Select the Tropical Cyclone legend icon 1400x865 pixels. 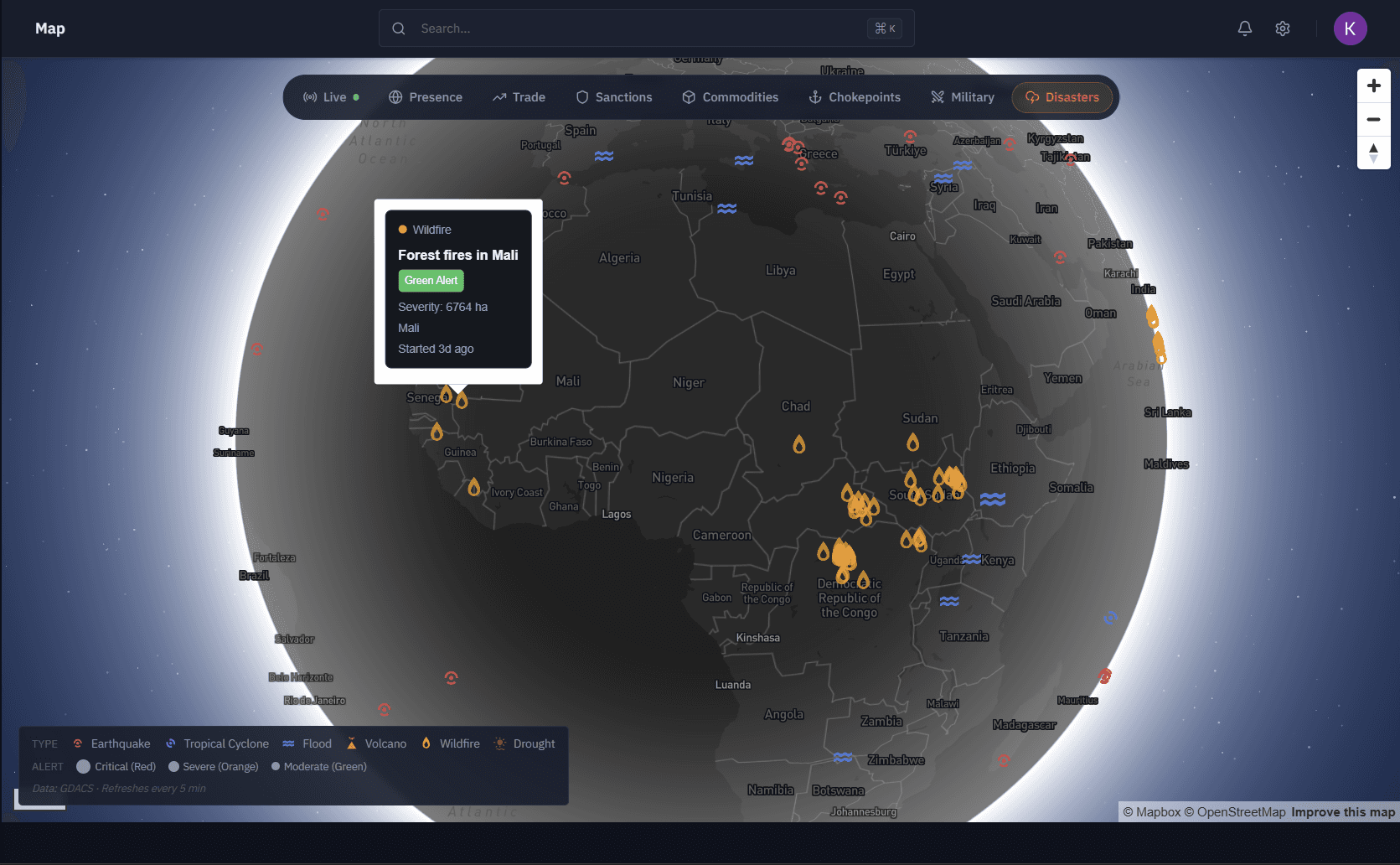pos(171,743)
